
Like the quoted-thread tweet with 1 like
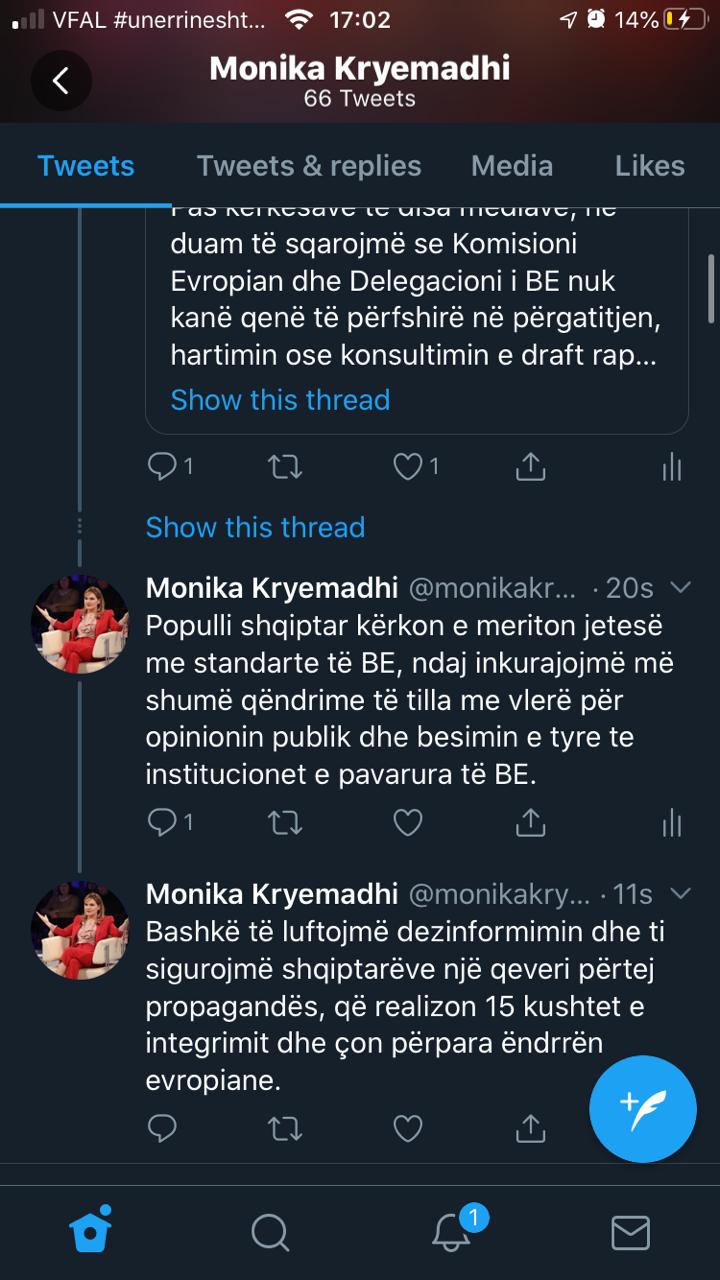point(407,466)
